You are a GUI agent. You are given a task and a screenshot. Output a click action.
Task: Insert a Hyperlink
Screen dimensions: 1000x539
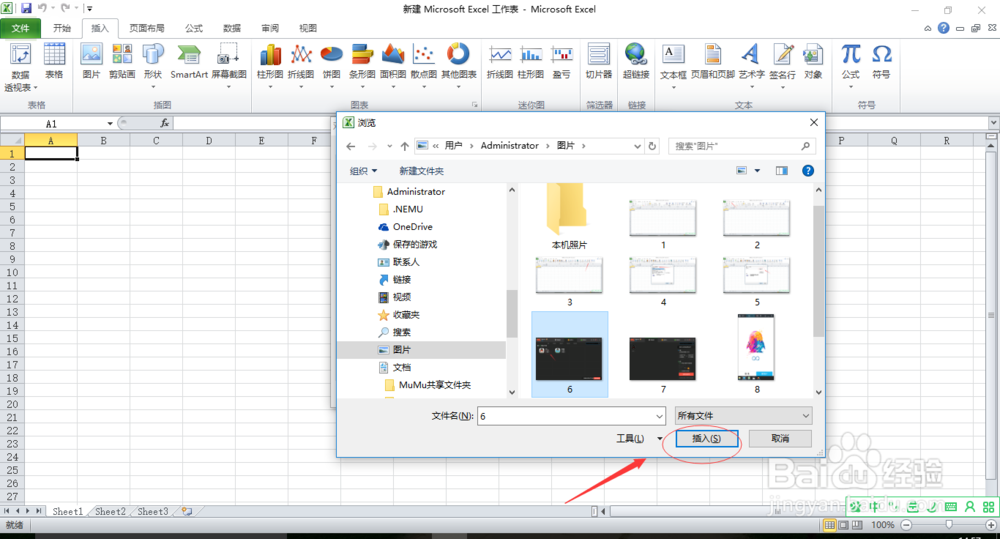pyautogui.click(x=636, y=61)
